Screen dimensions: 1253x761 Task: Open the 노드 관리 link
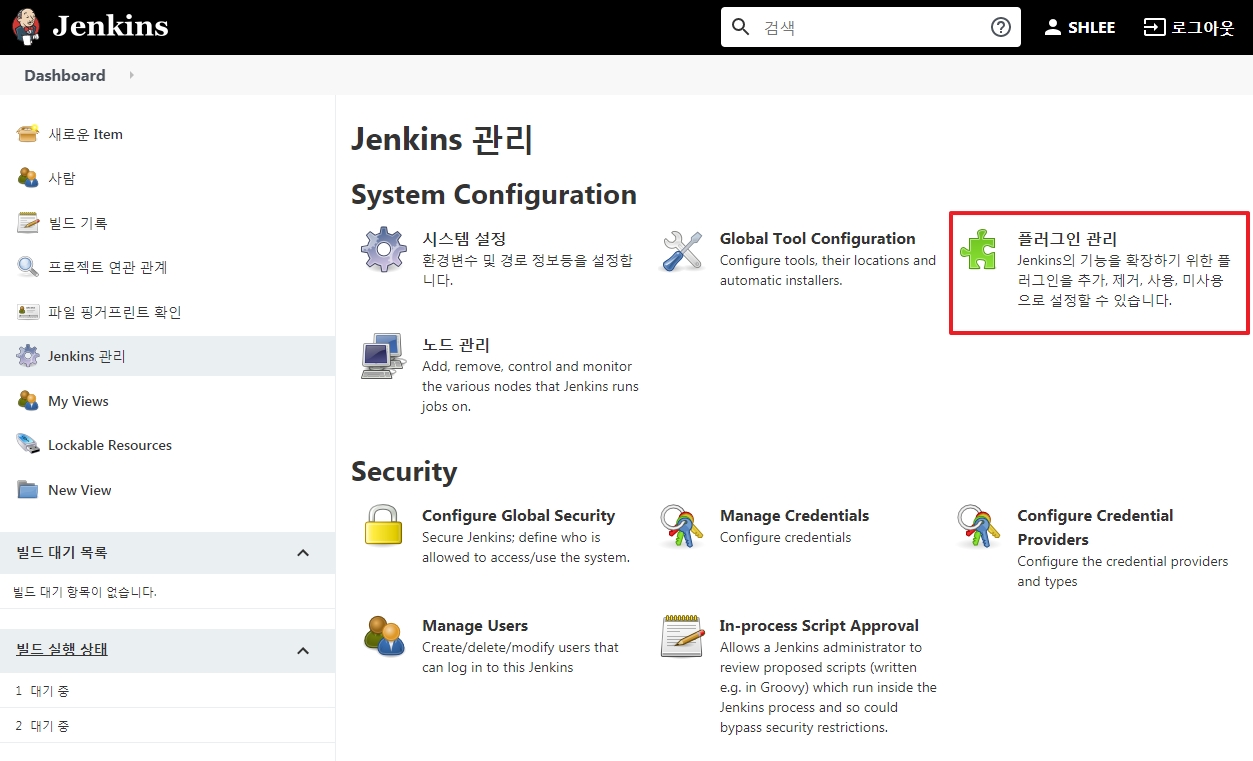pos(456,345)
